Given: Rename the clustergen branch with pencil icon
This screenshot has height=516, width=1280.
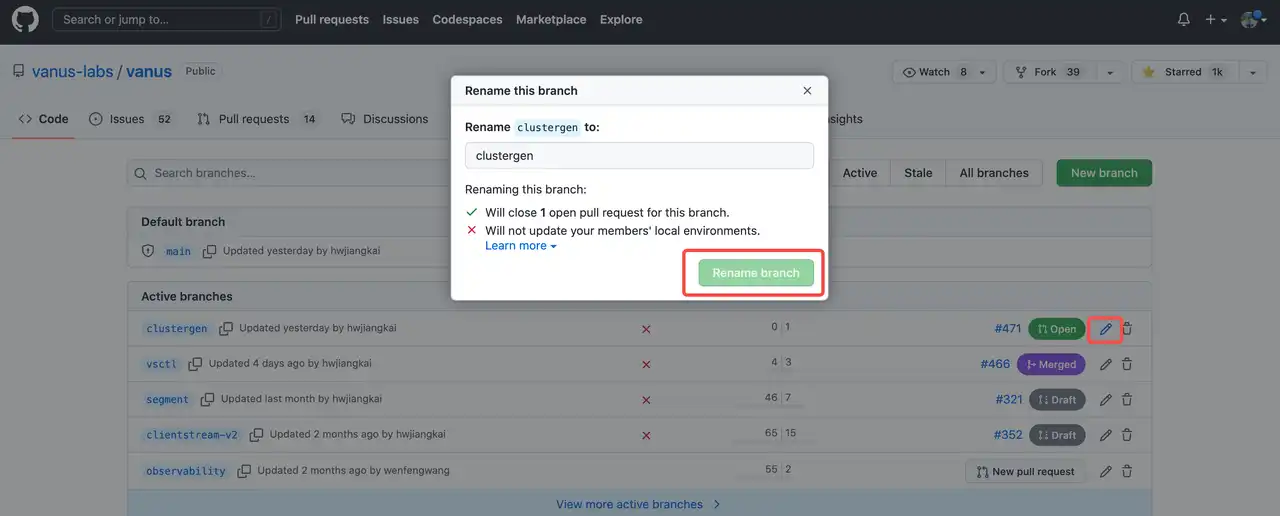Looking at the screenshot, I should 1105,329.
